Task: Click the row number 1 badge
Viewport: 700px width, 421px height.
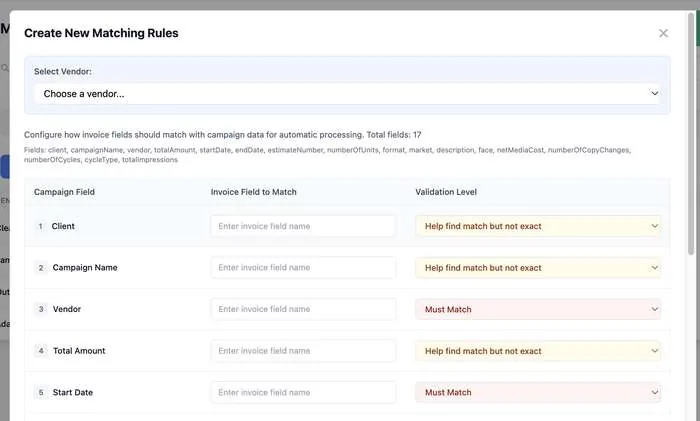Action: [41, 226]
